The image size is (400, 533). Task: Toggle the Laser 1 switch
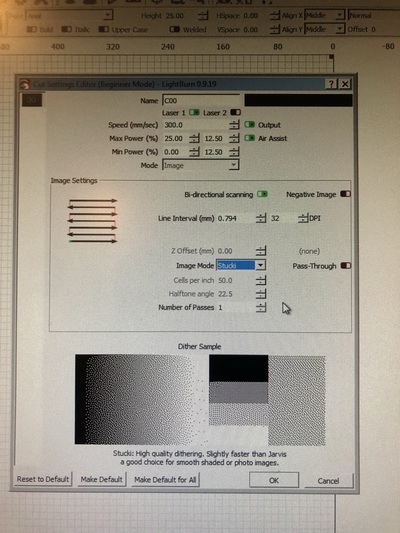[194, 112]
